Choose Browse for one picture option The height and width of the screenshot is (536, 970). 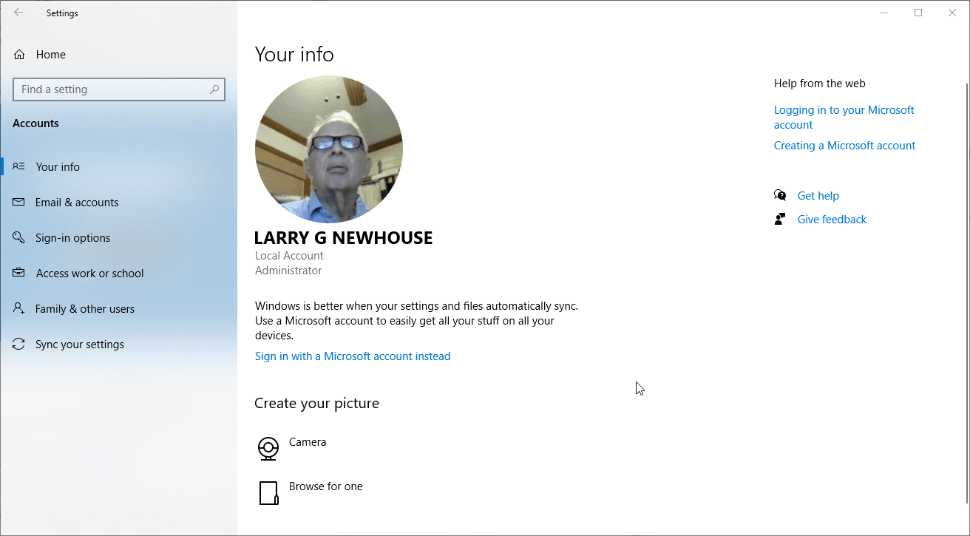click(x=325, y=486)
